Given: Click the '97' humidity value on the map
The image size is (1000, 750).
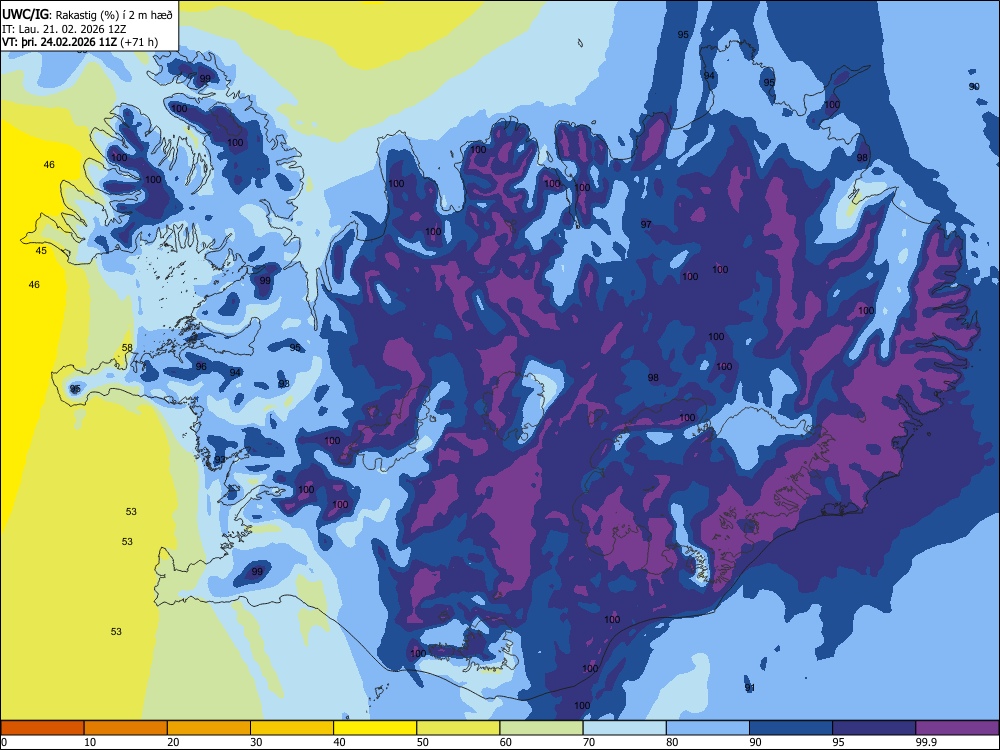Looking at the screenshot, I should tap(646, 224).
